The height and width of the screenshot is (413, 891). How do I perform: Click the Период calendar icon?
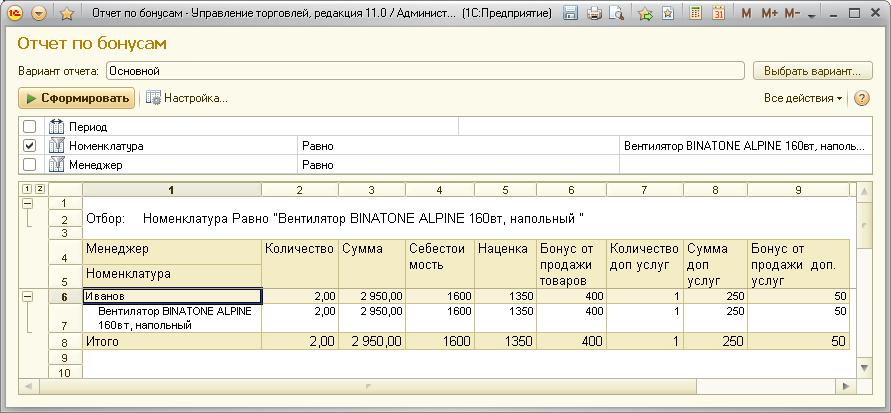pyautogui.click(x=57, y=127)
